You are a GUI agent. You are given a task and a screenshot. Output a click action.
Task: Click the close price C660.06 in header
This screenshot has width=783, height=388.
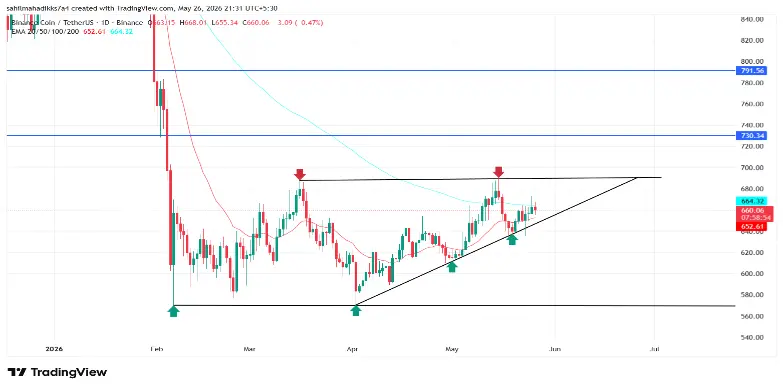pos(256,22)
